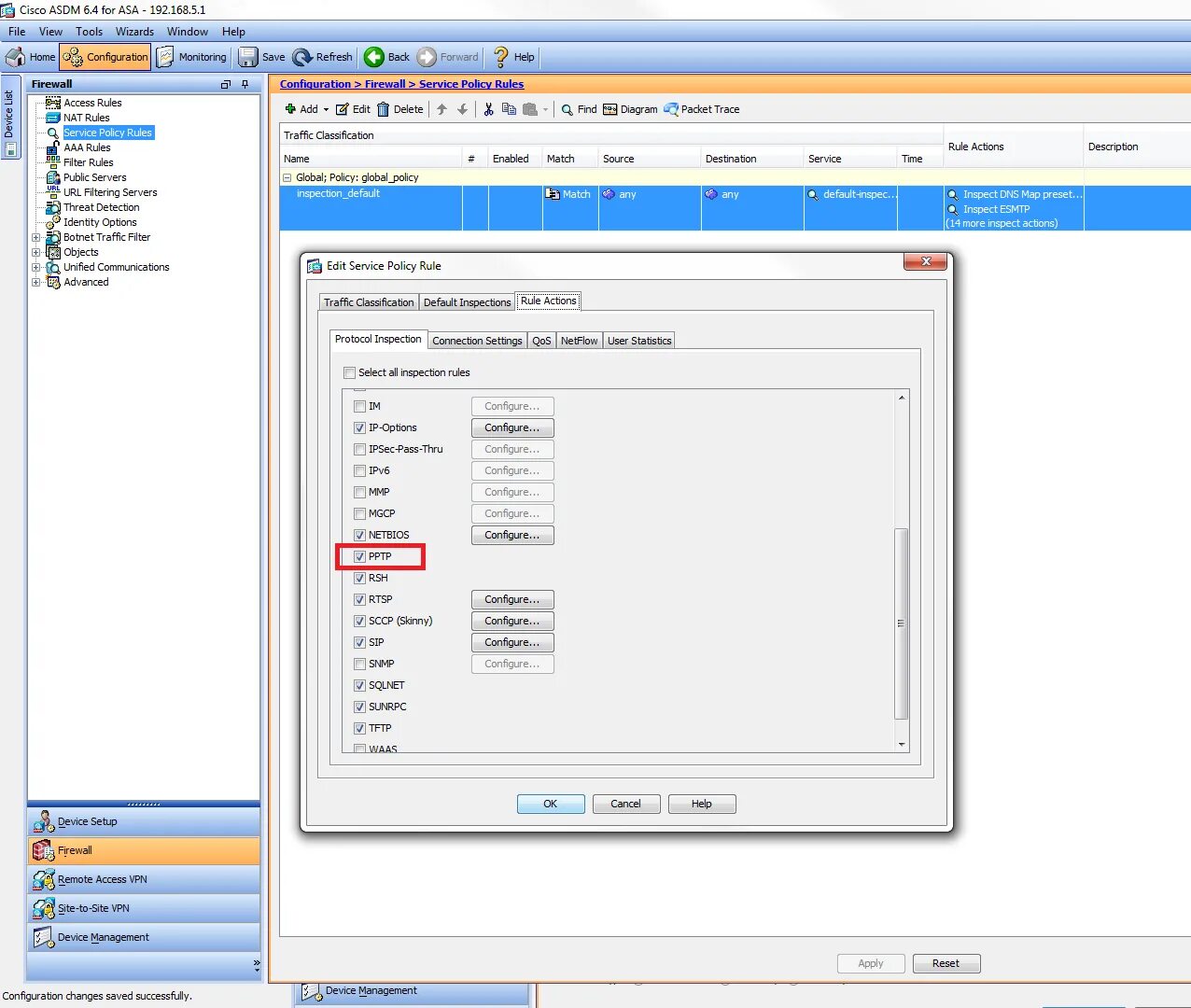
Task: Move rule up with the arrow
Action: coord(441,109)
